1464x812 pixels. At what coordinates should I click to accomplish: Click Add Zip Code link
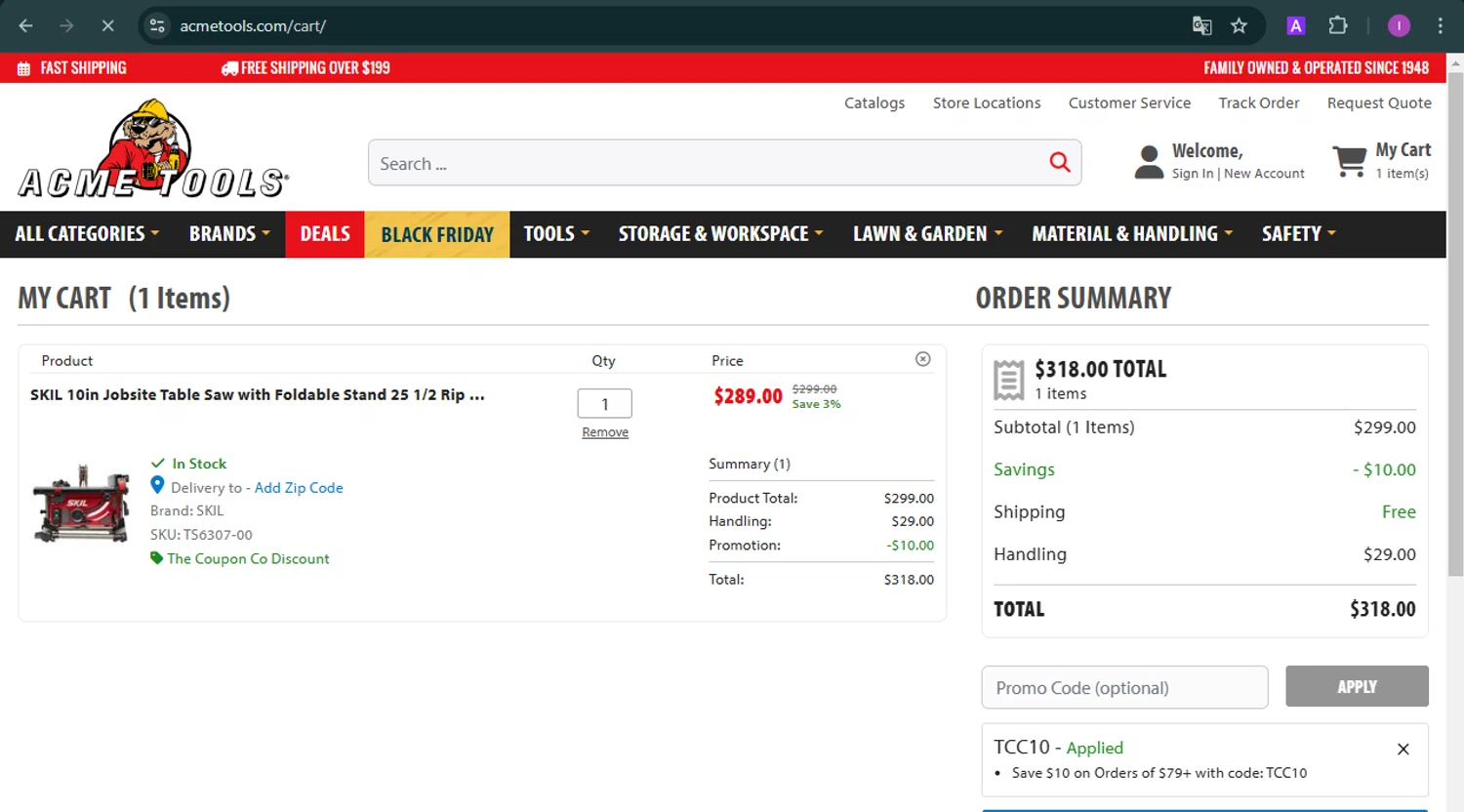(299, 488)
